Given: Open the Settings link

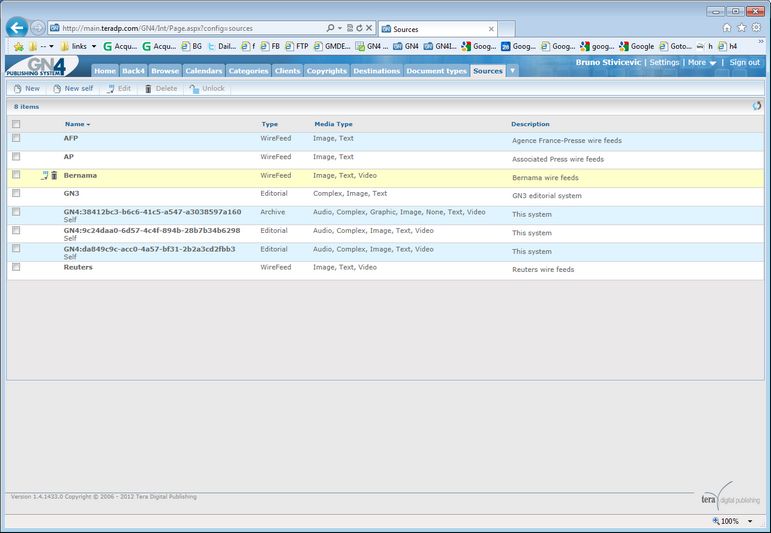Looking at the screenshot, I should tap(664, 62).
